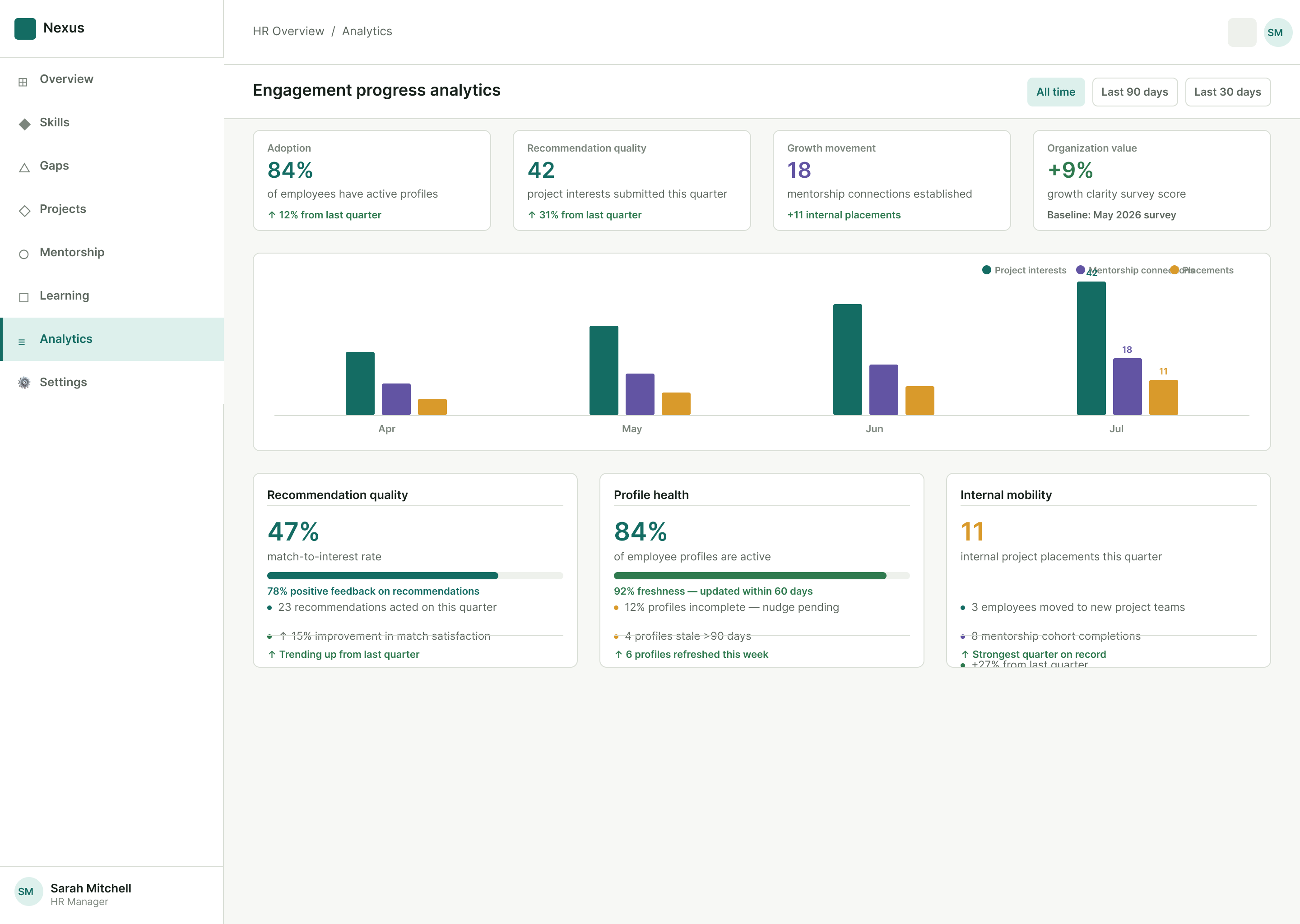Click the Profile health progress bar

click(x=761, y=576)
